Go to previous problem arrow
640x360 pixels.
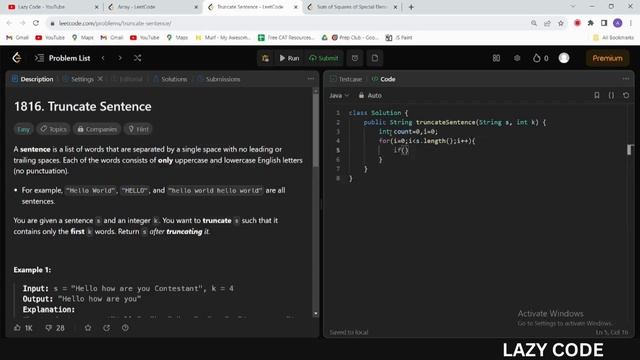103,58
